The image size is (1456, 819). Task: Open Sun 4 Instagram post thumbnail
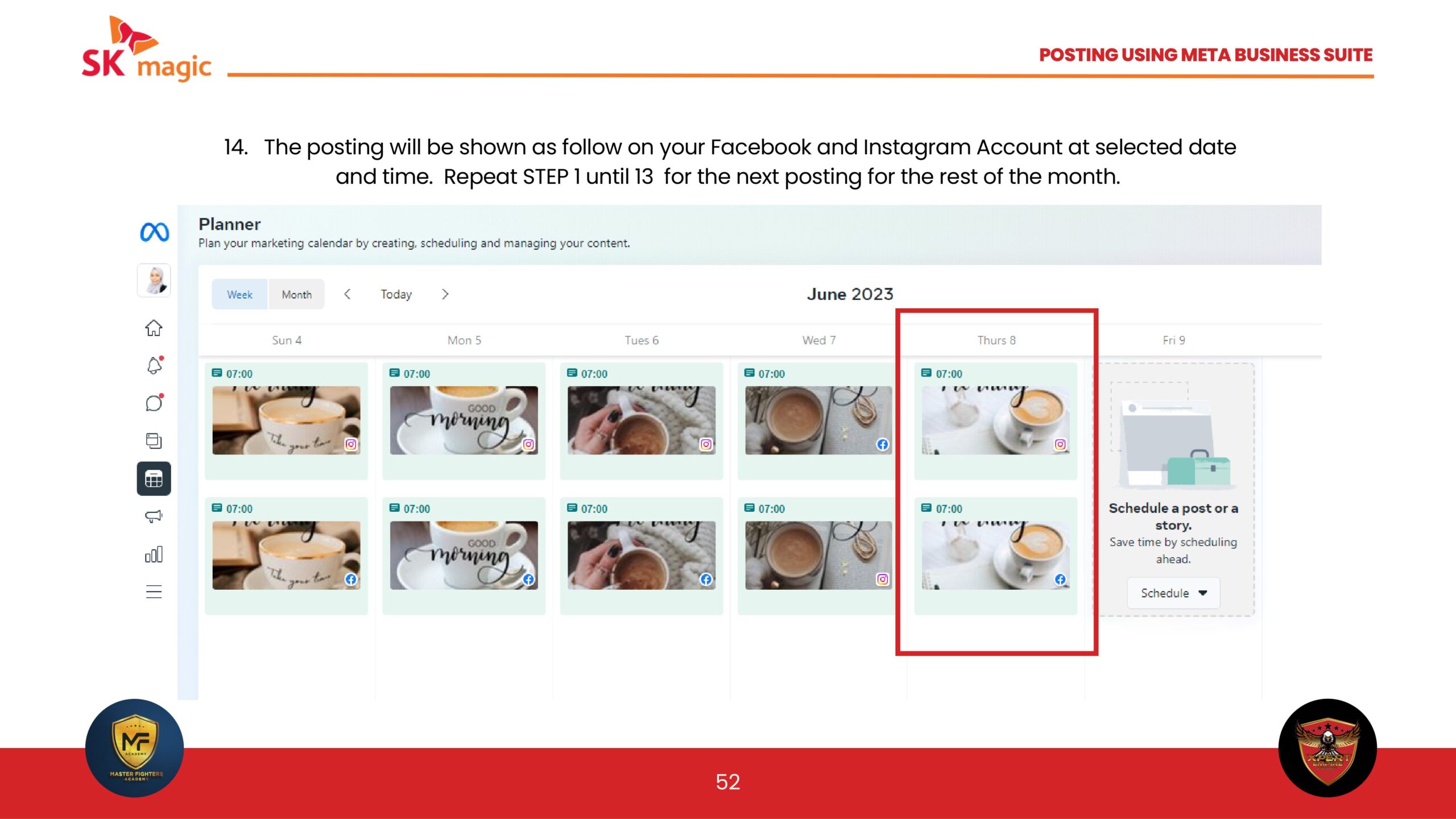click(x=287, y=420)
